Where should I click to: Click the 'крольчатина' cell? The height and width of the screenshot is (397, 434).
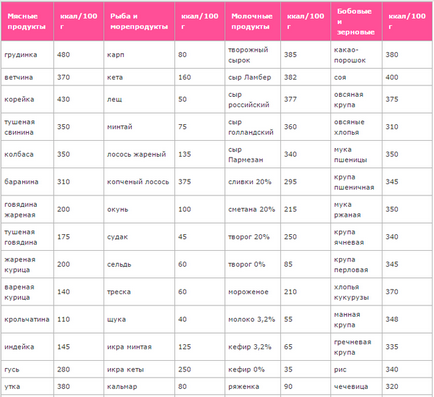click(x=27, y=319)
